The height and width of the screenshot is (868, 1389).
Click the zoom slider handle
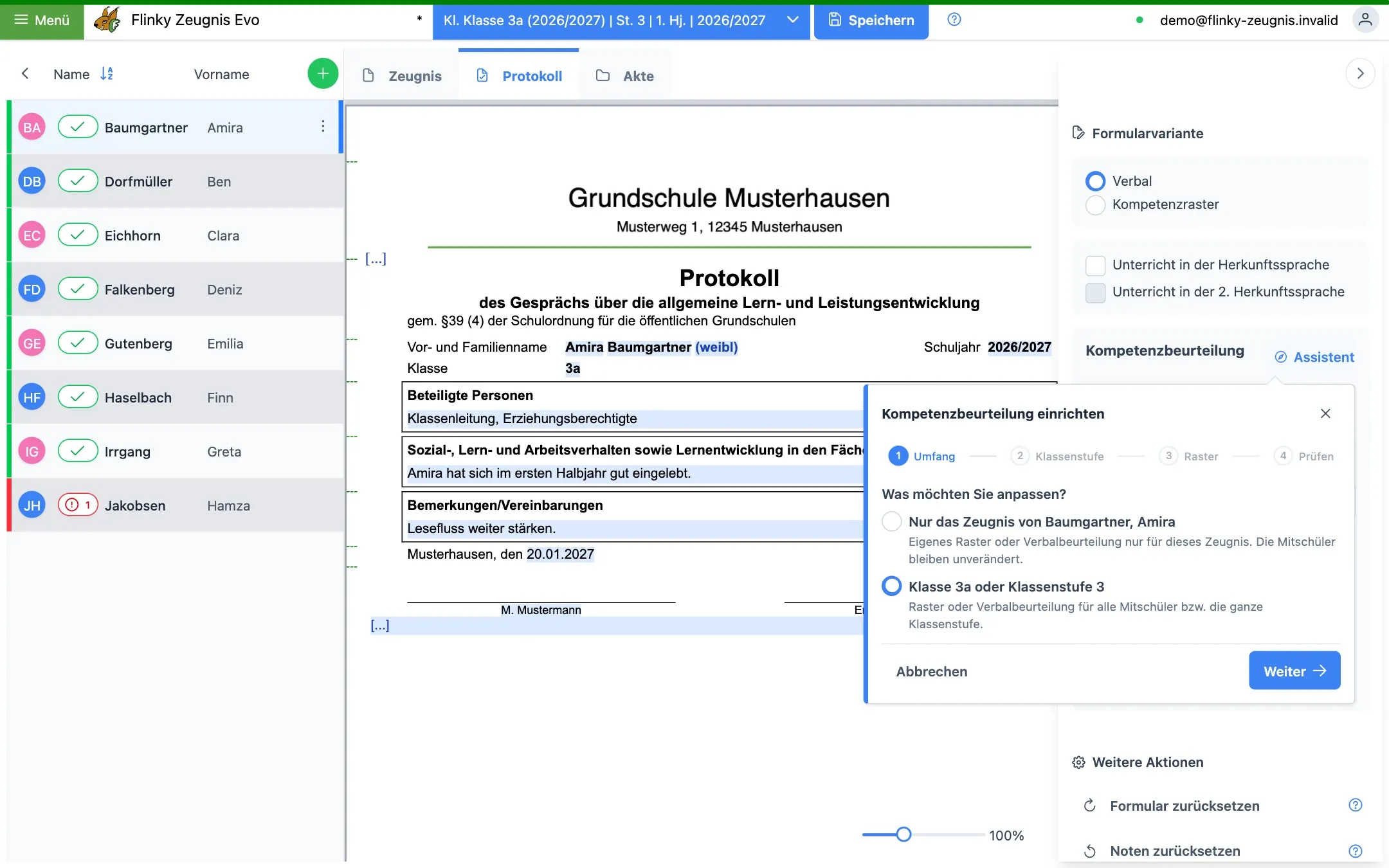click(x=903, y=835)
